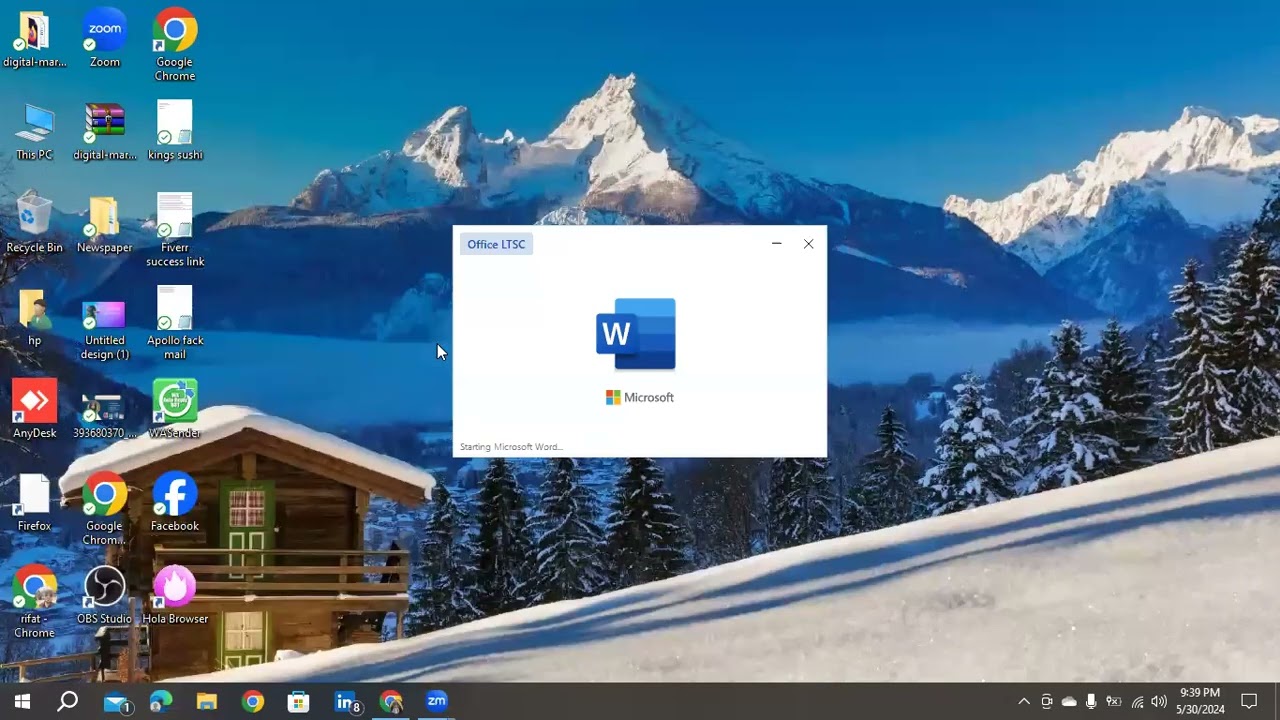Open taskbar Search magnifier
1280x720 pixels.
click(x=67, y=702)
